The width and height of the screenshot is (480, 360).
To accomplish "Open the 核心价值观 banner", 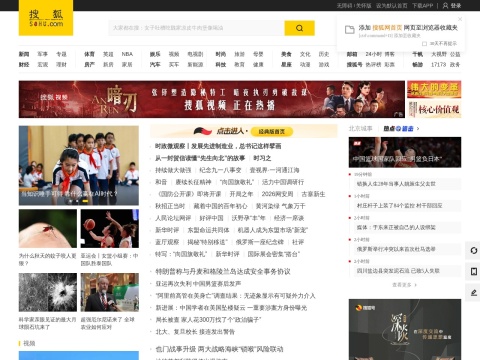I will pyautogui.click(x=434, y=109).
